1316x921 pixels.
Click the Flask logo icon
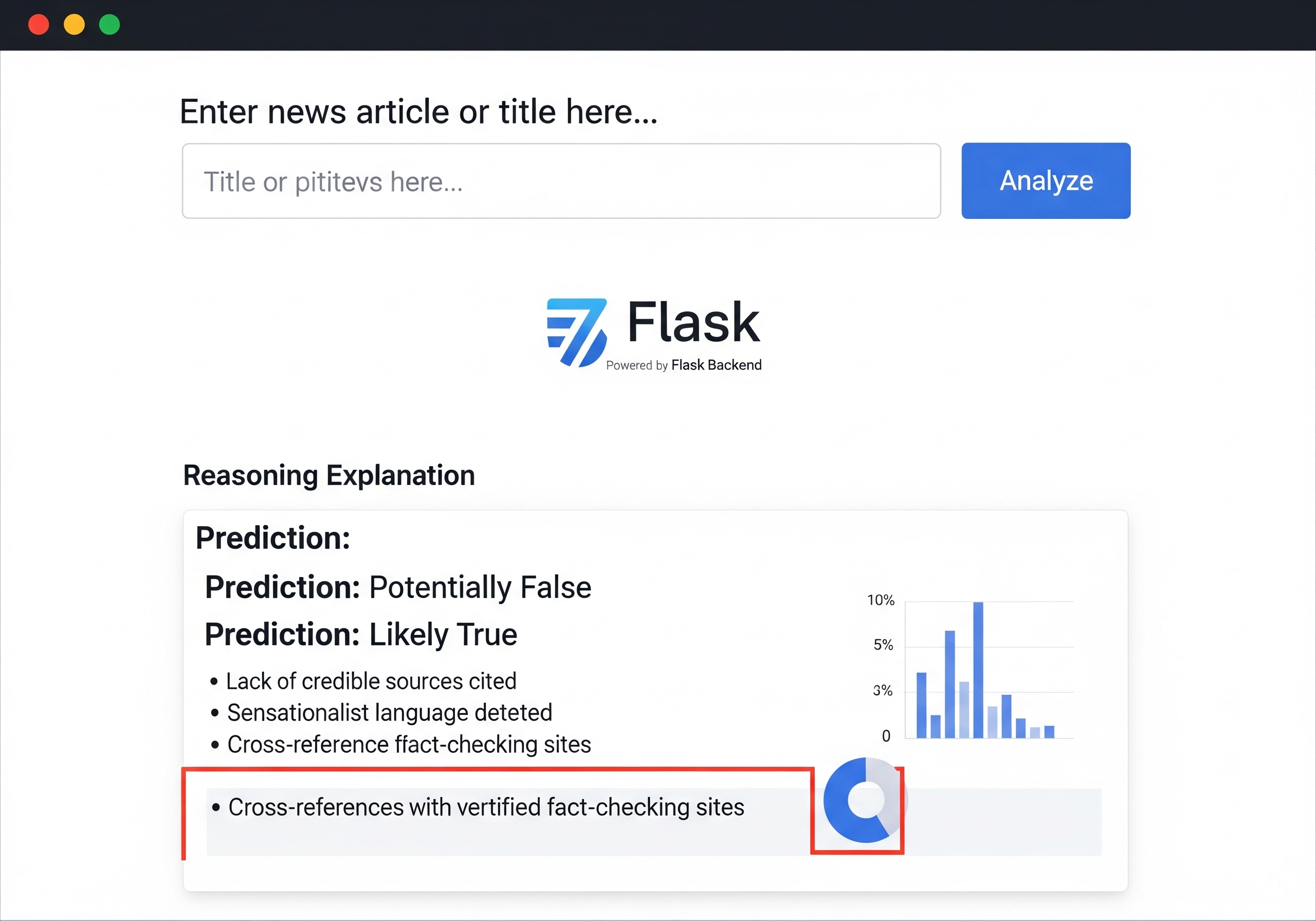click(576, 332)
